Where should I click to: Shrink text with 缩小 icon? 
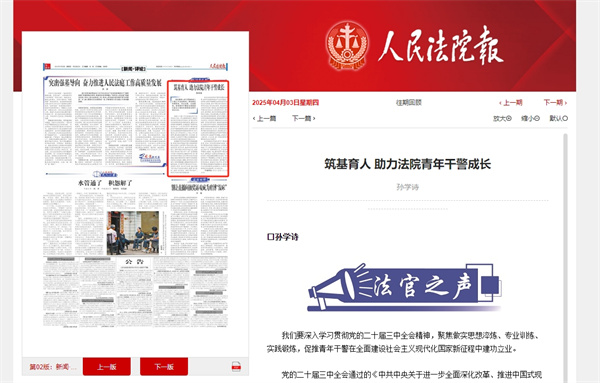coord(530,119)
